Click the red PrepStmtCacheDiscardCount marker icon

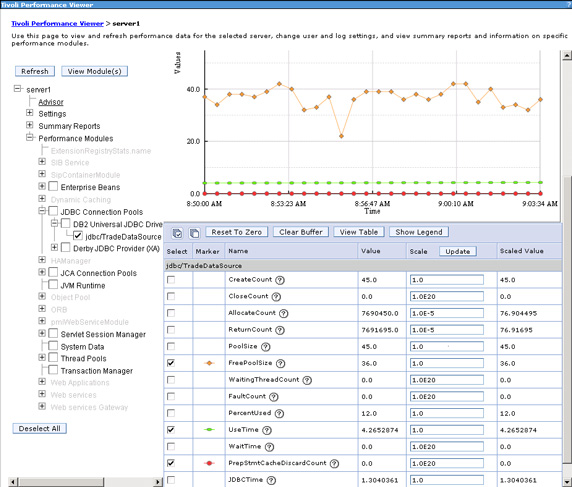(209, 463)
